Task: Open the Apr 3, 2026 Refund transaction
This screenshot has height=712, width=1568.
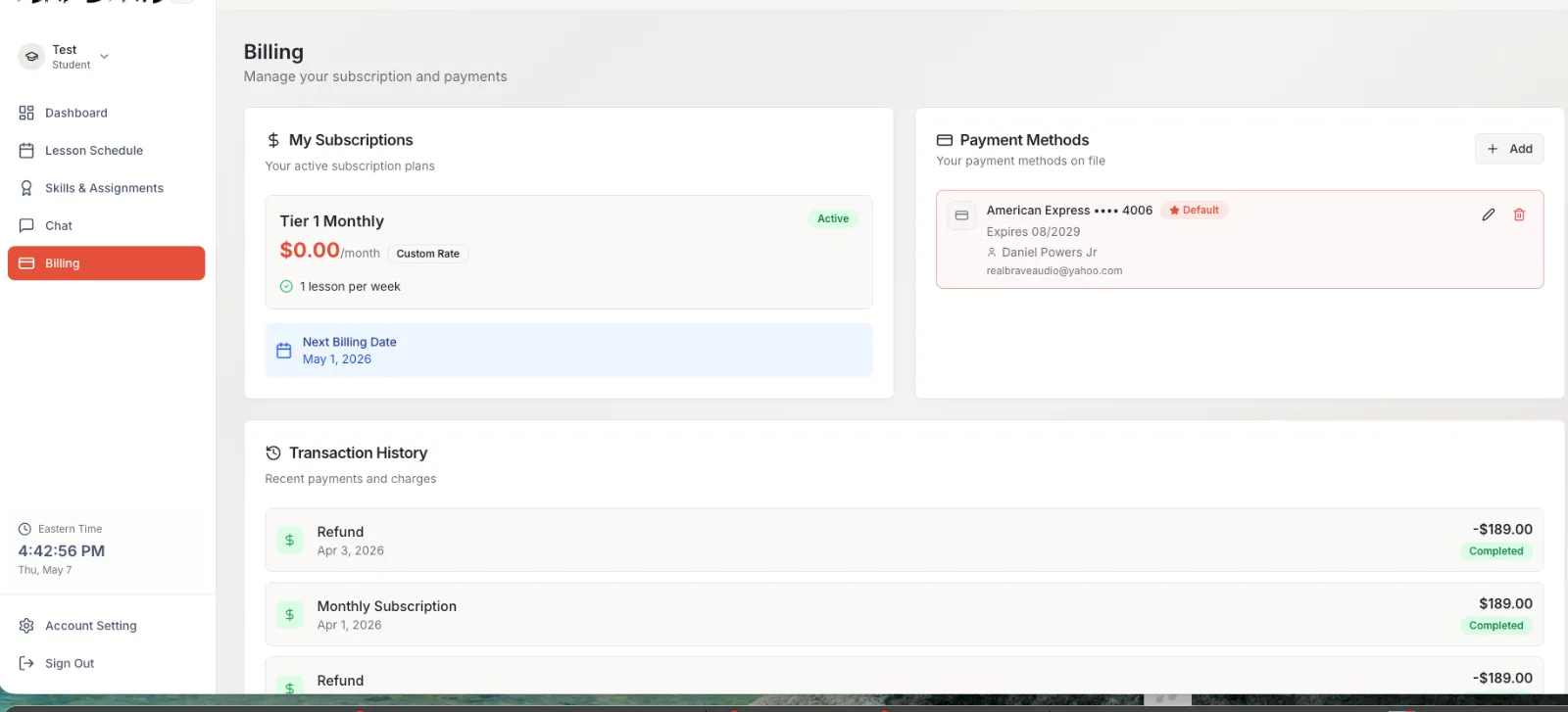Action: click(904, 540)
